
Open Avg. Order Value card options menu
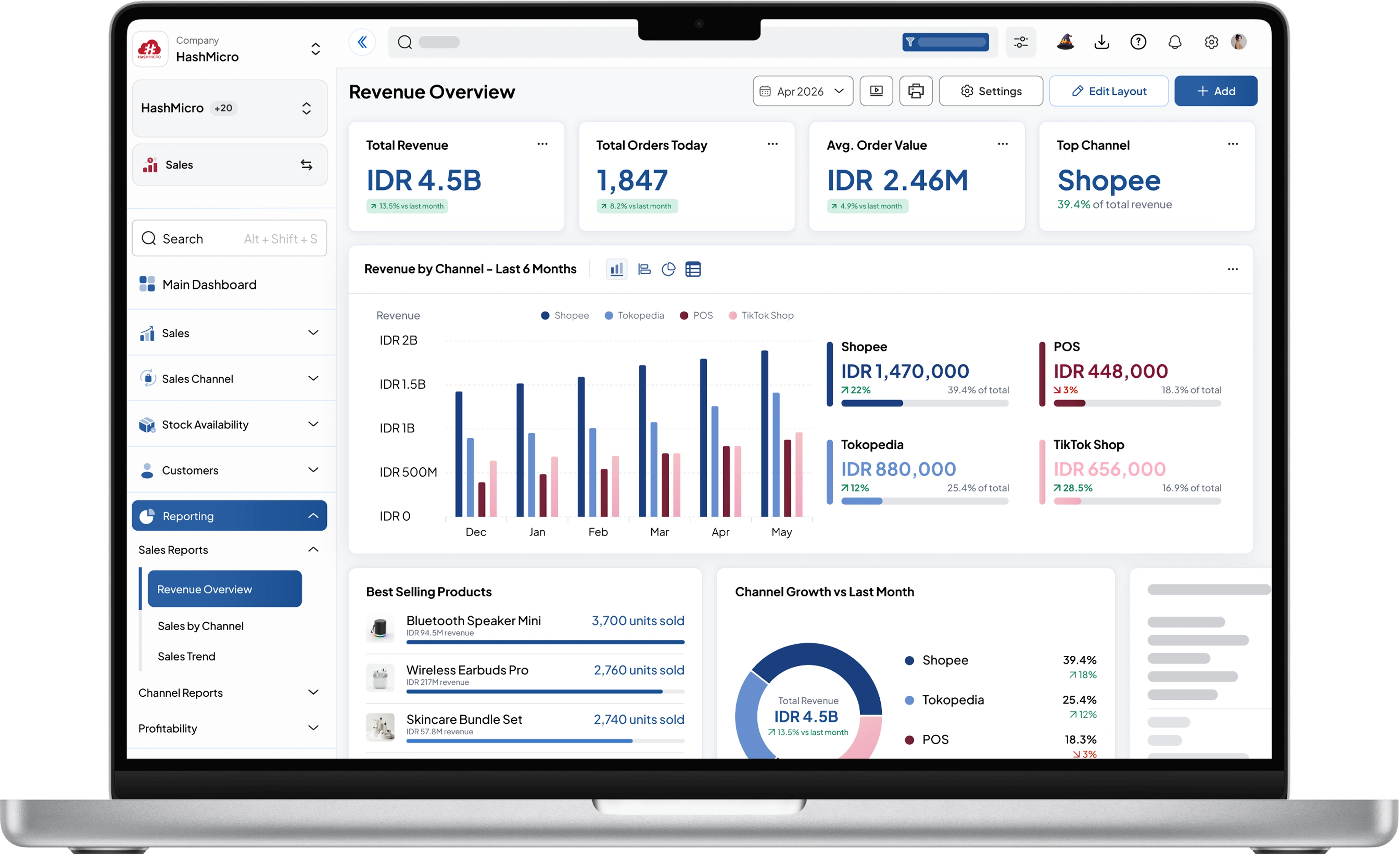point(1003,144)
